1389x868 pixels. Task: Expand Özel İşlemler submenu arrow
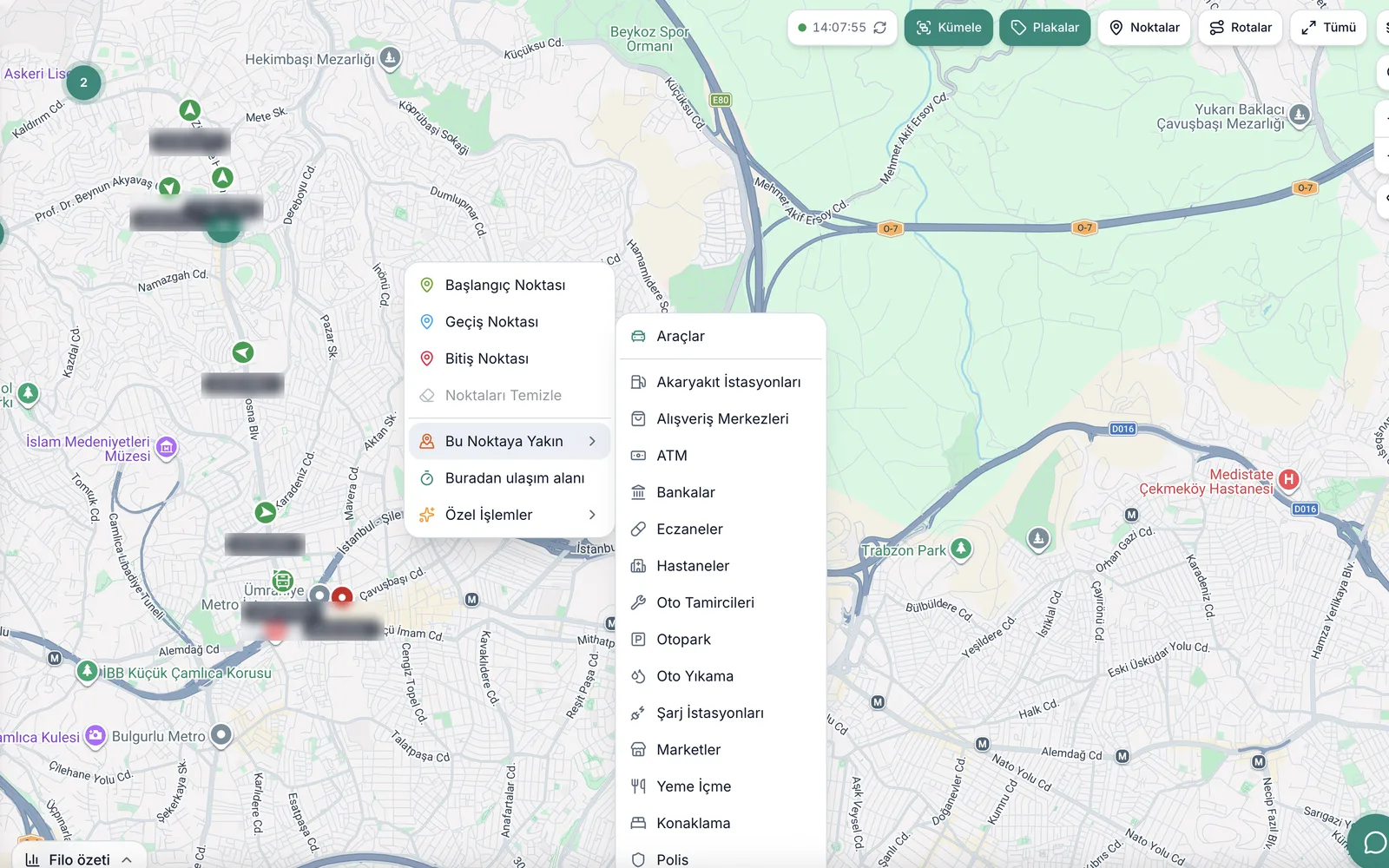[592, 515]
